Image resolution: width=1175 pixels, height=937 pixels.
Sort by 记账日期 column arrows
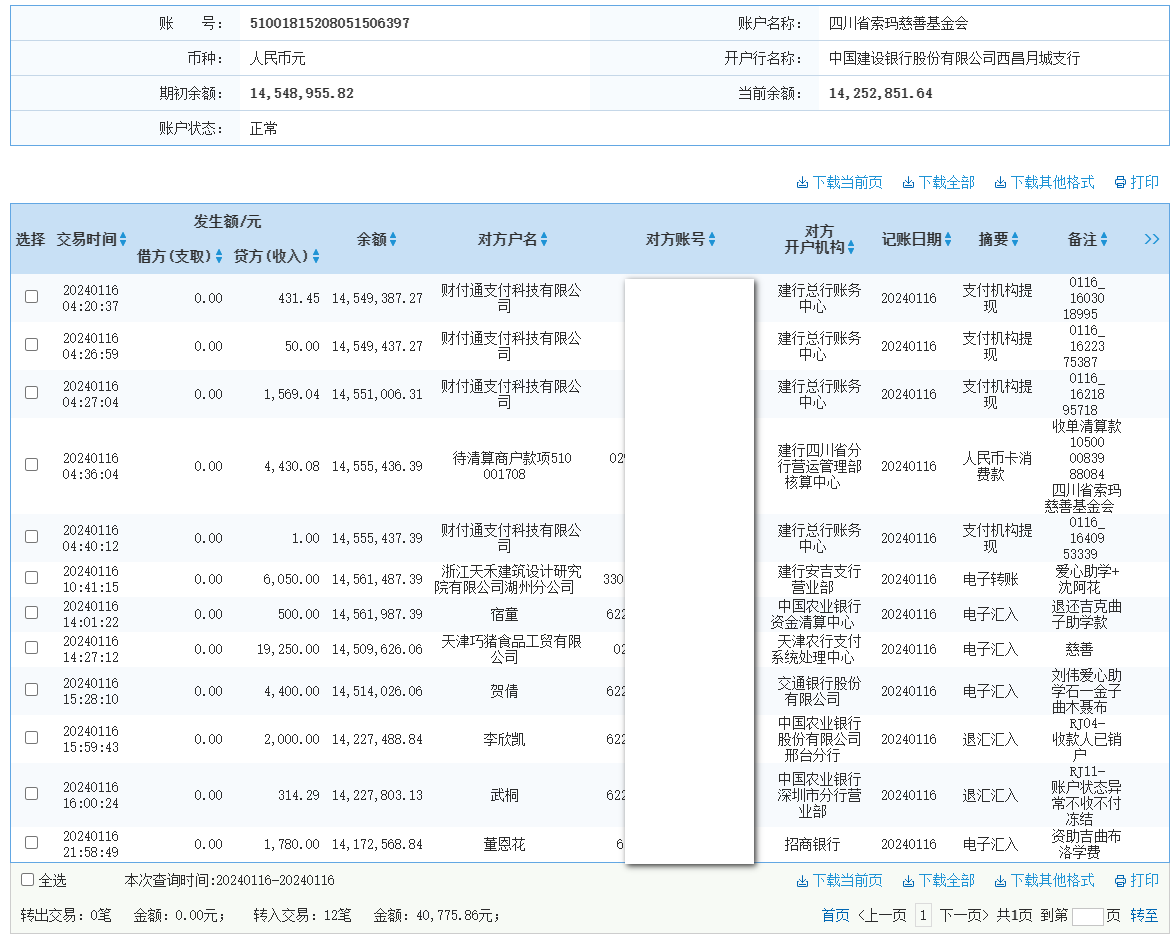[948, 239]
